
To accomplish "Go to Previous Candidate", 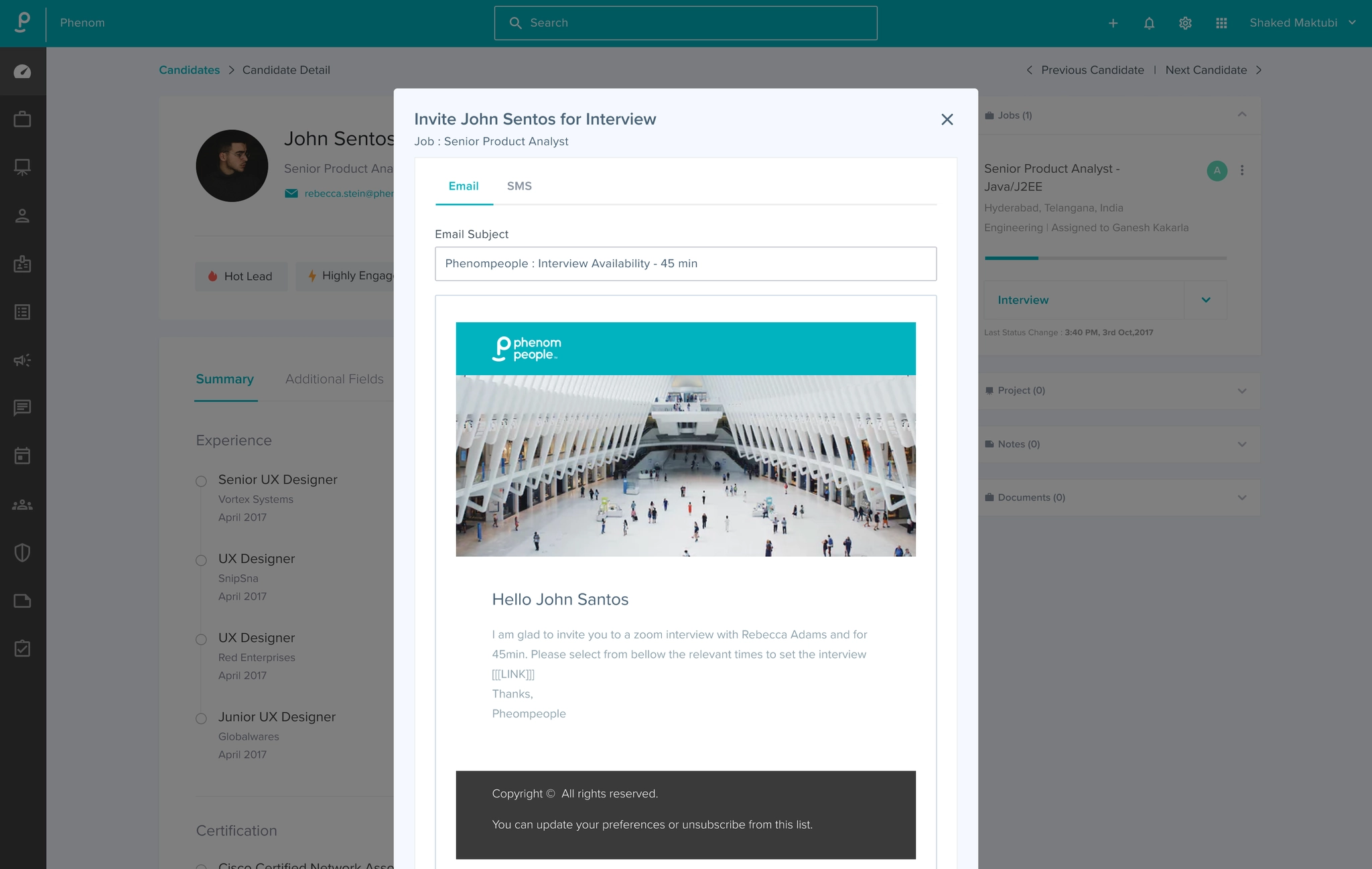I will tap(1085, 70).
